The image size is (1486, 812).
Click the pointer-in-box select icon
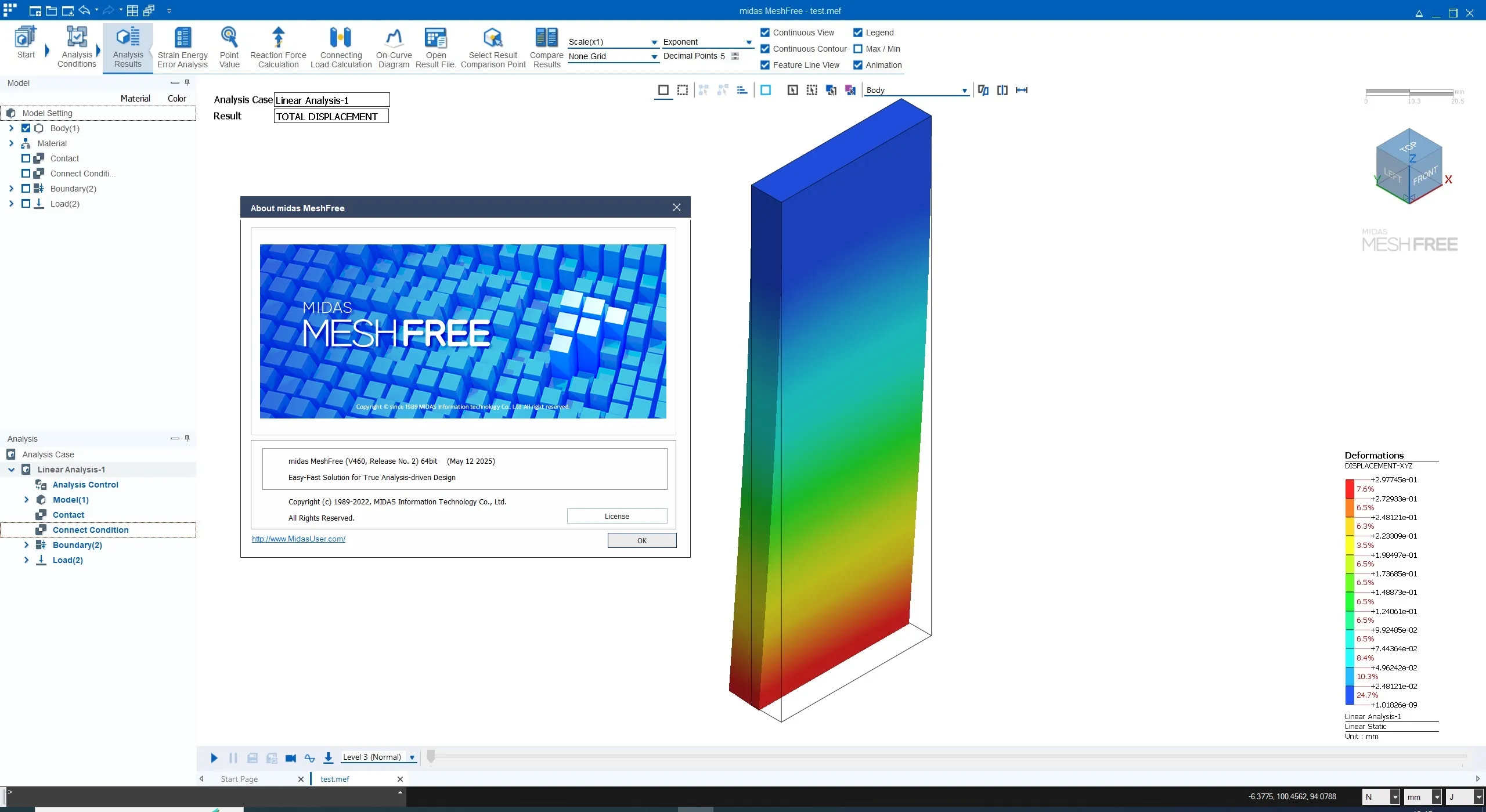[x=792, y=90]
